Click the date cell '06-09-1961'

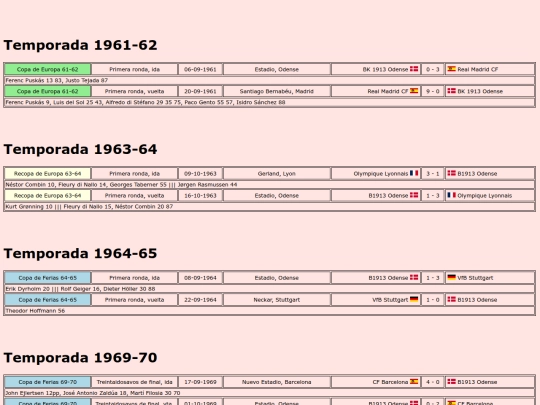tap(200, 69)
